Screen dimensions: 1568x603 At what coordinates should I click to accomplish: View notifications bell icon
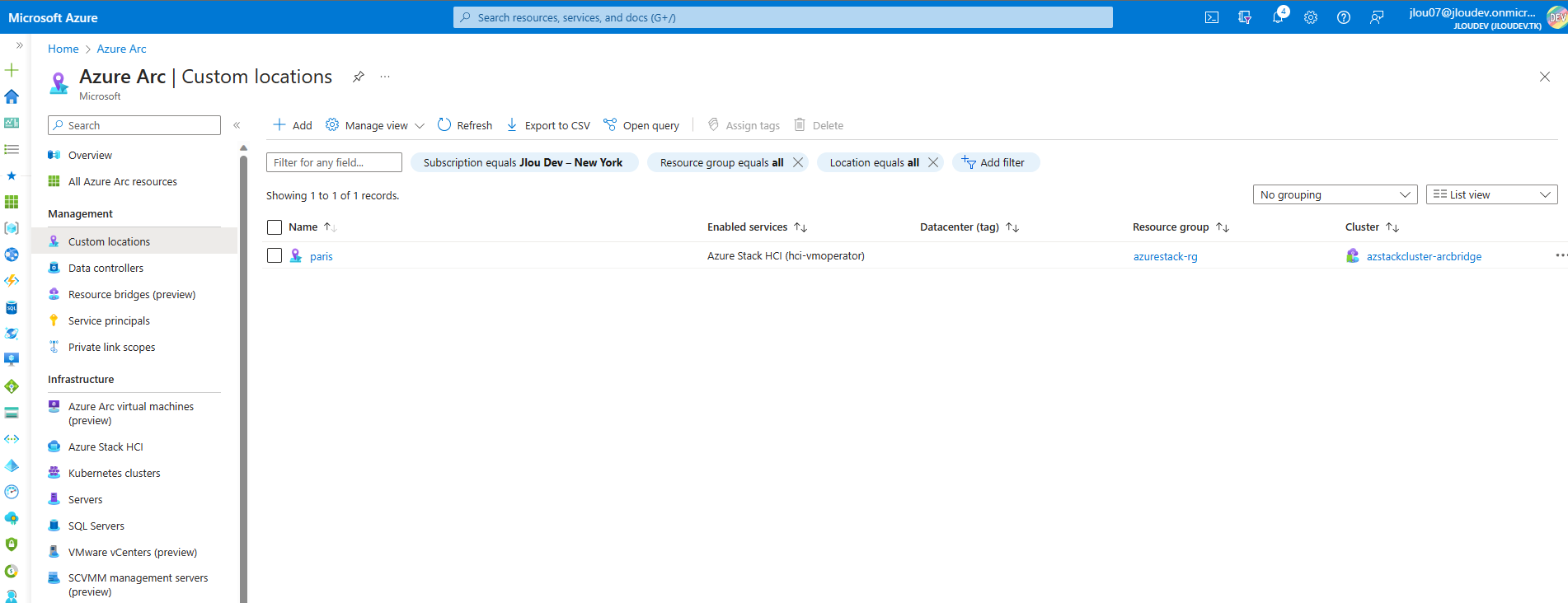tap(1278, 17)
